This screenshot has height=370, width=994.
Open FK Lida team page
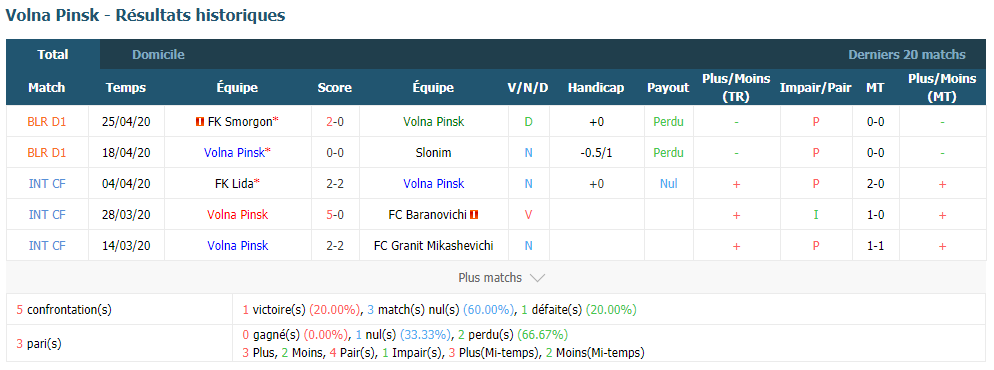234,184
